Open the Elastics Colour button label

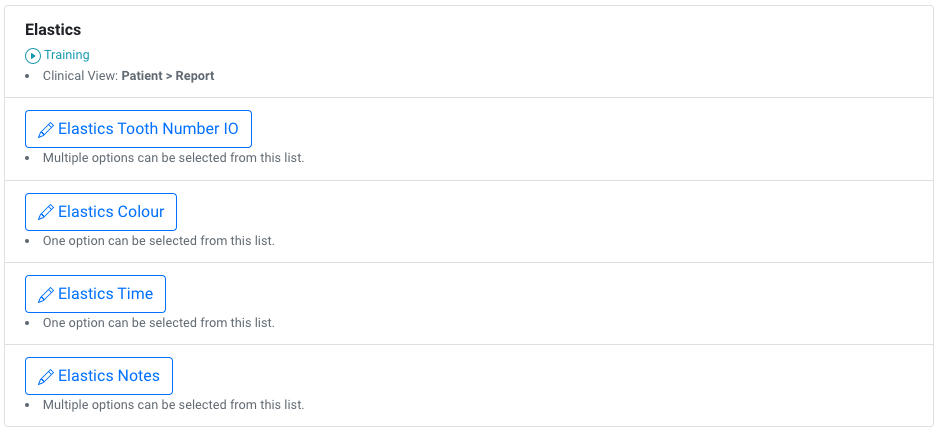tap(111, 212)
